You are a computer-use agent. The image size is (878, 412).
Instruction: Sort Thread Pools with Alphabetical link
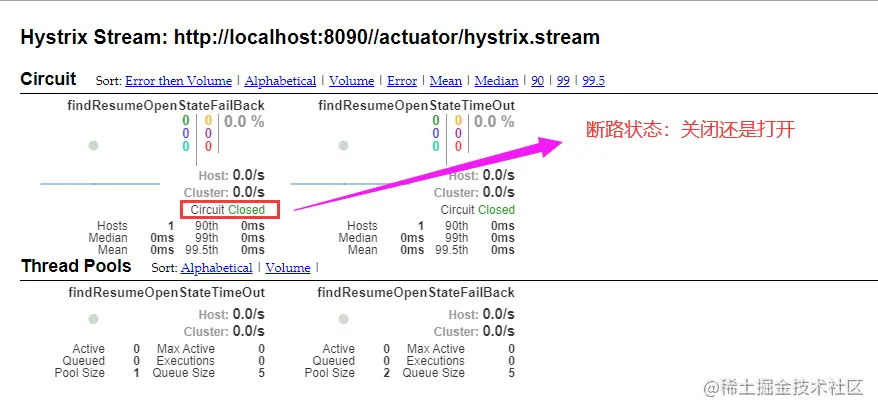(x=216, y=268)
